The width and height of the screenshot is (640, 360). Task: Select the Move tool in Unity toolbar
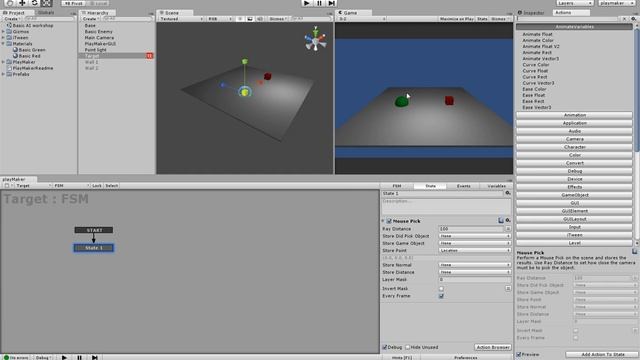22,3
